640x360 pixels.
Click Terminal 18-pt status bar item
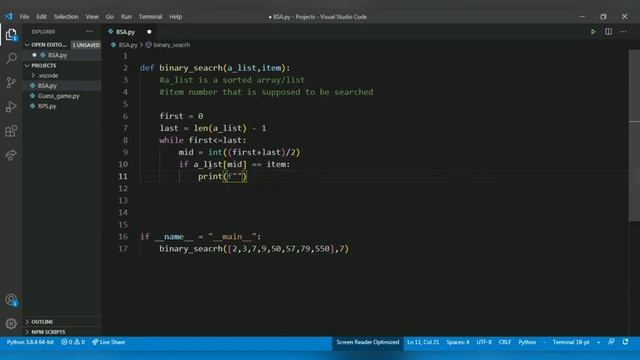point(571,342)
